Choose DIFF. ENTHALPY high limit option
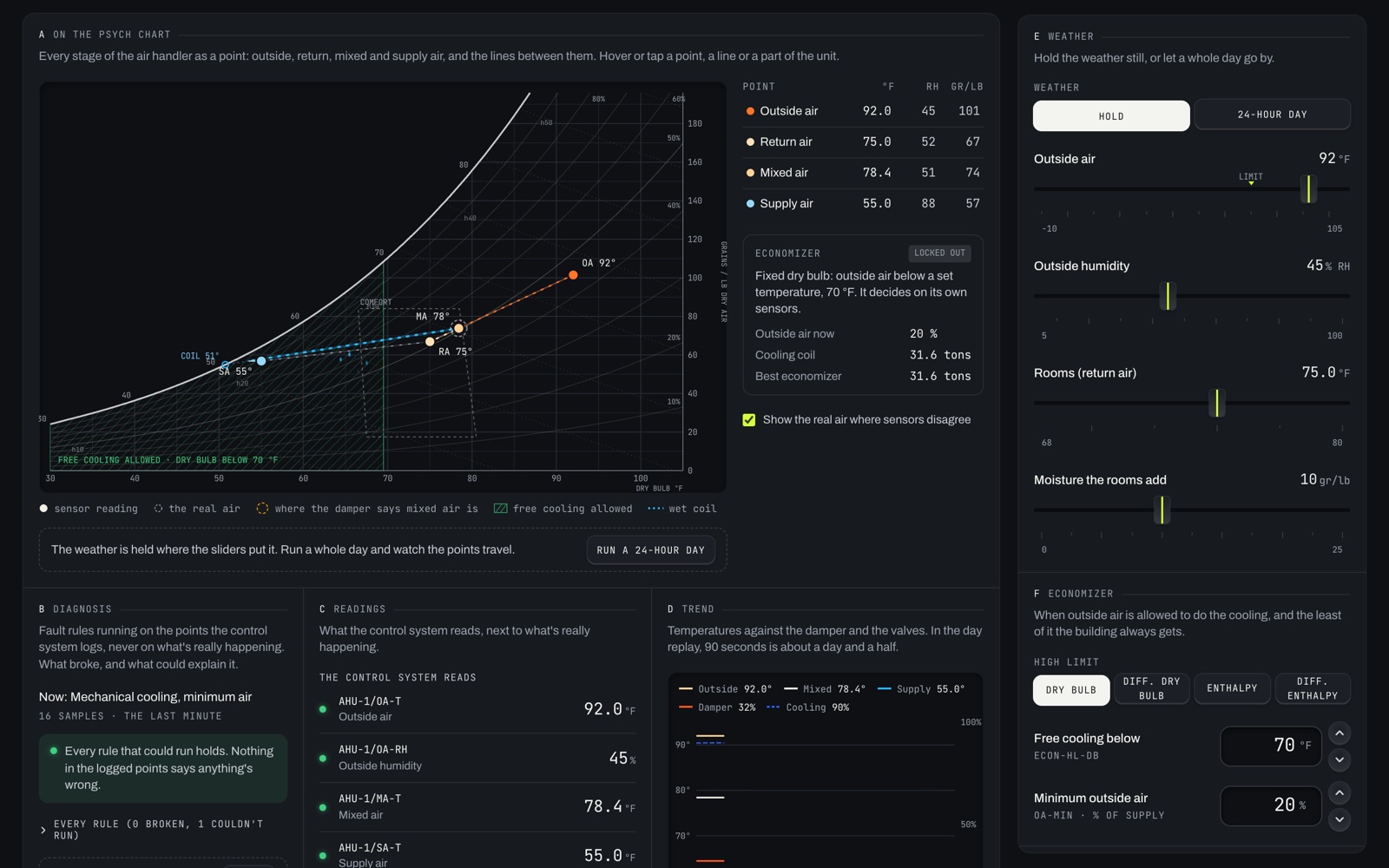 click(x=1313, y=688)
